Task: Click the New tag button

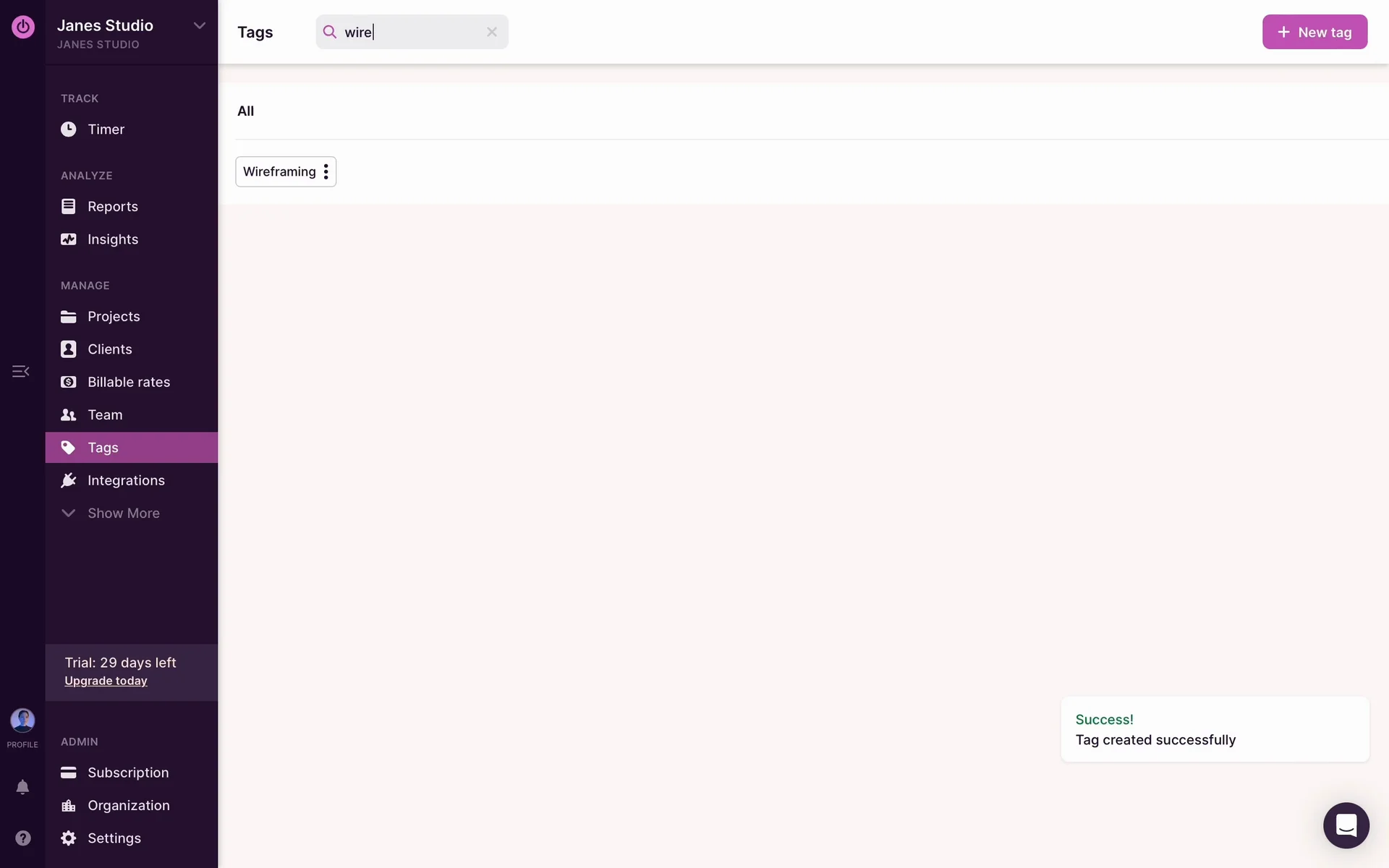Action: tap(1314, 32)
